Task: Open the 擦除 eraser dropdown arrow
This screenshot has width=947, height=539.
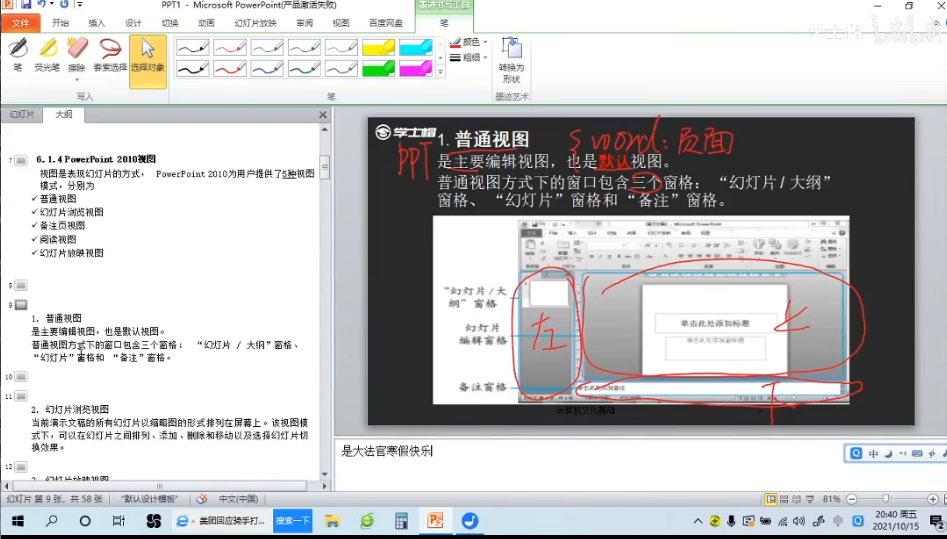Action: click(77, 80)
